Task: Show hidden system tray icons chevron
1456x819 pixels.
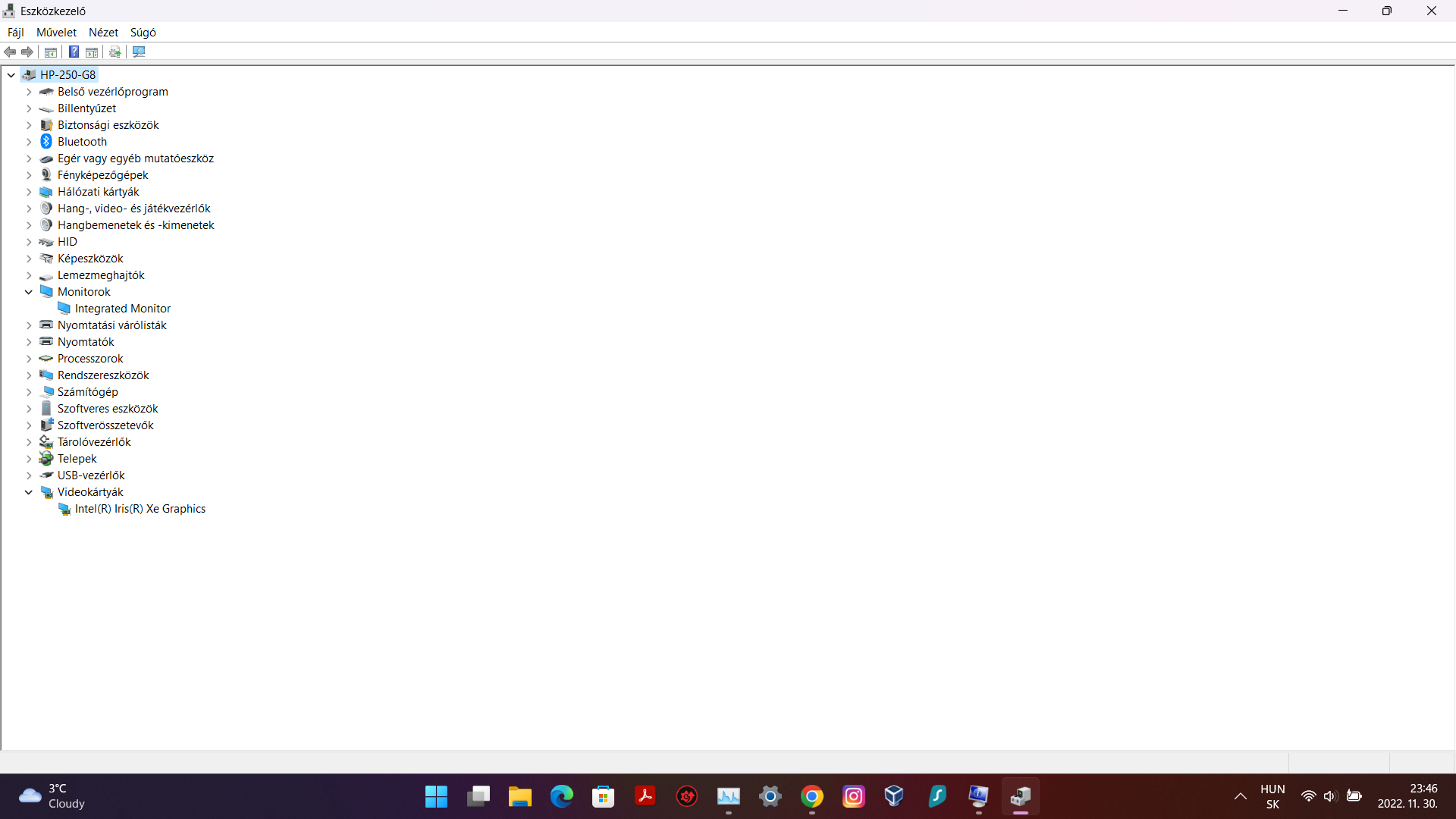Action: pyautogui.click(x=1241, y=796)
